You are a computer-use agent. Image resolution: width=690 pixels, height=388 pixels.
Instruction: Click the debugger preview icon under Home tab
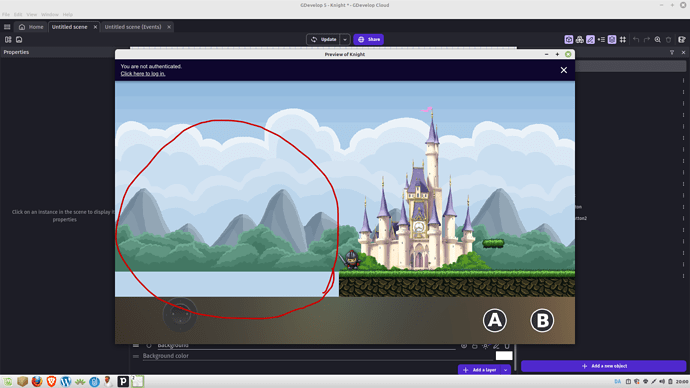19,40
